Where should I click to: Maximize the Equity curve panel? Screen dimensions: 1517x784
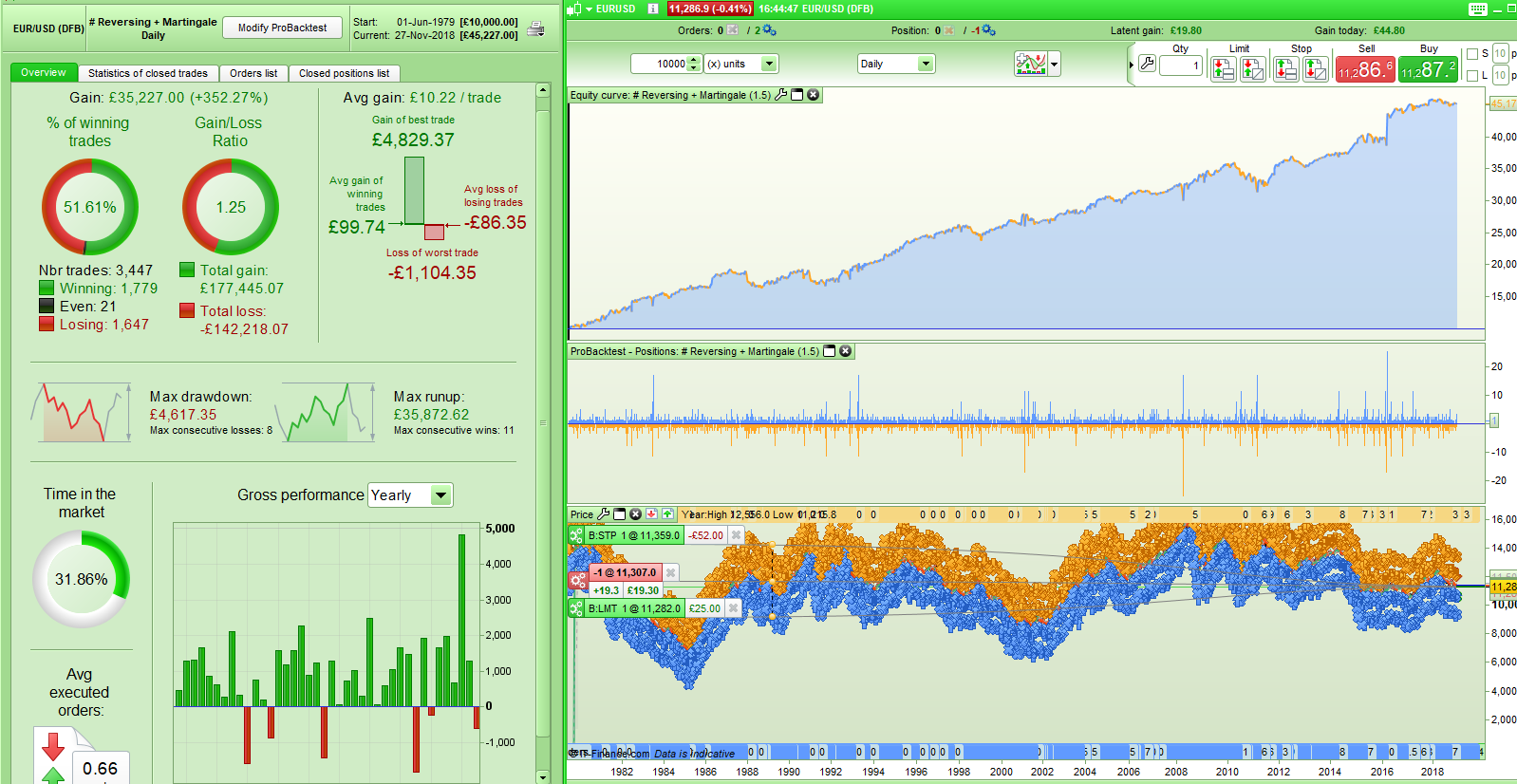pyautogui.click(x=797, y=95)
